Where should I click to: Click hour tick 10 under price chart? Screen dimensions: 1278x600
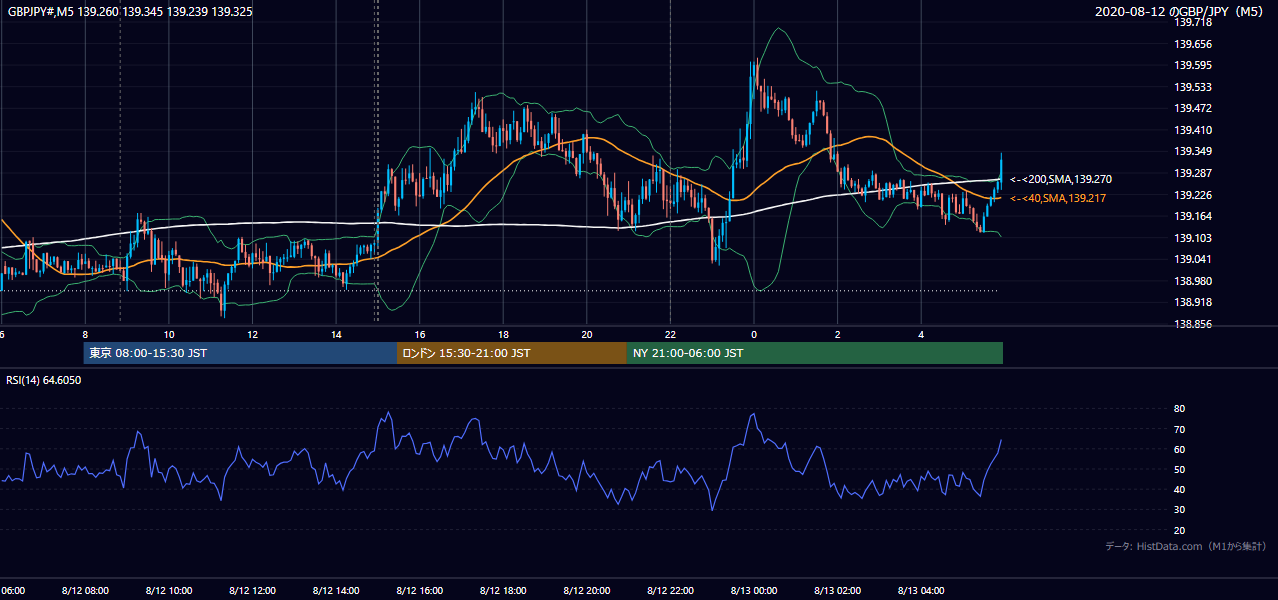coord(169,335)
